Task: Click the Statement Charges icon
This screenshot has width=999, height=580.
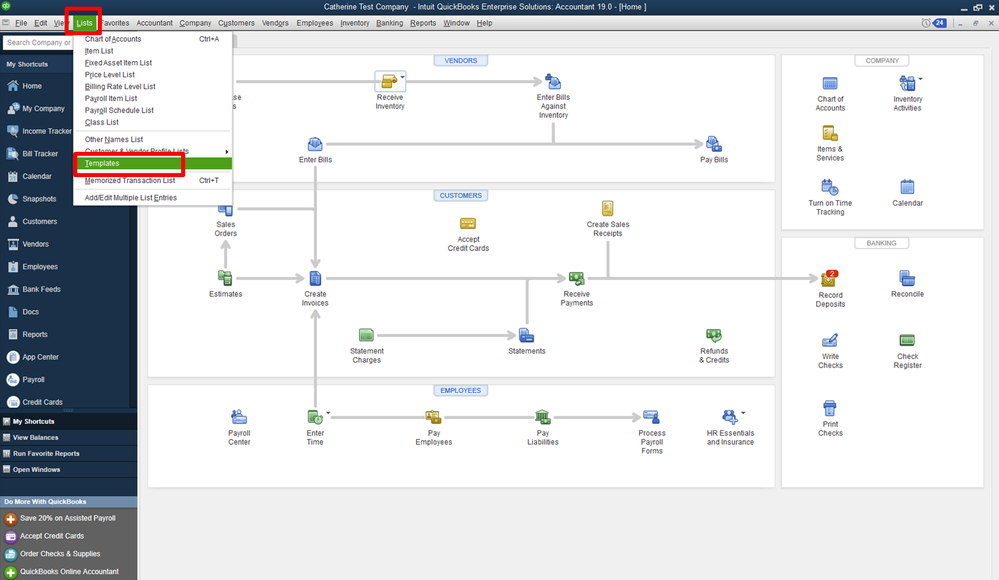Action: click(366, 335)
